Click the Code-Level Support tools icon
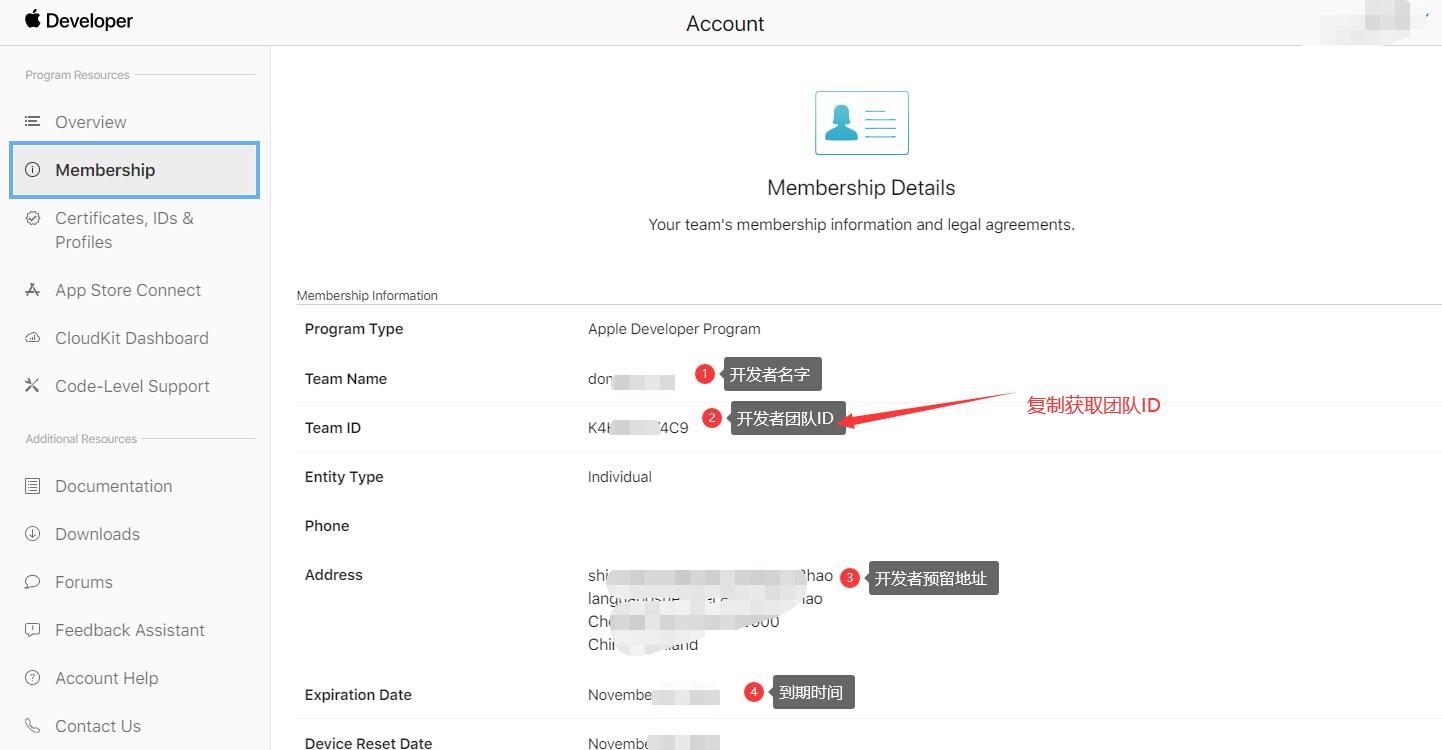Image resolution: width=1442 pixels, height=750 pixels. (x=33, y=386)
